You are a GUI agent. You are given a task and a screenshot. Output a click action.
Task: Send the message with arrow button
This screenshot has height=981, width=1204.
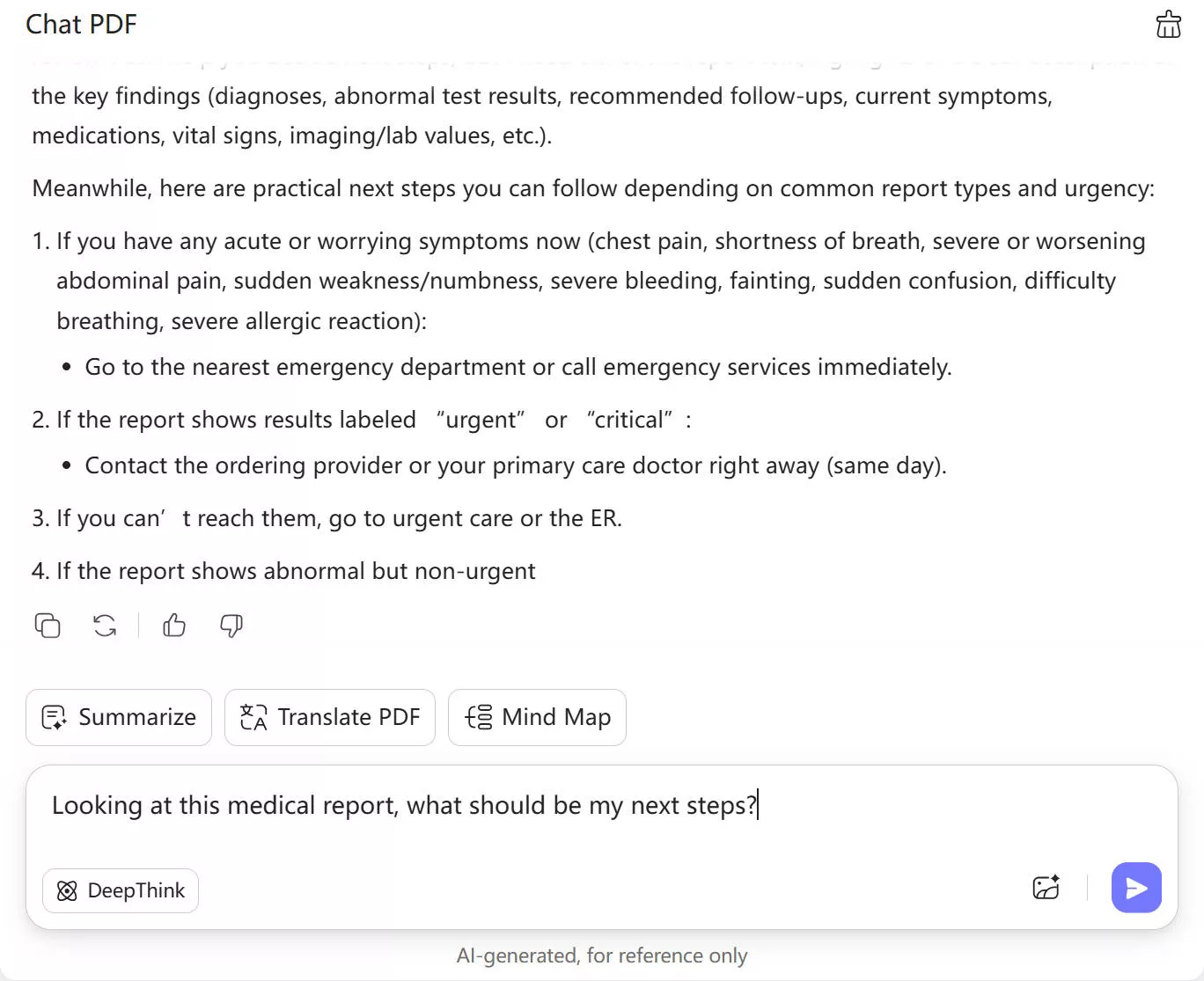pyautogui.click(x=1136, y=888)
